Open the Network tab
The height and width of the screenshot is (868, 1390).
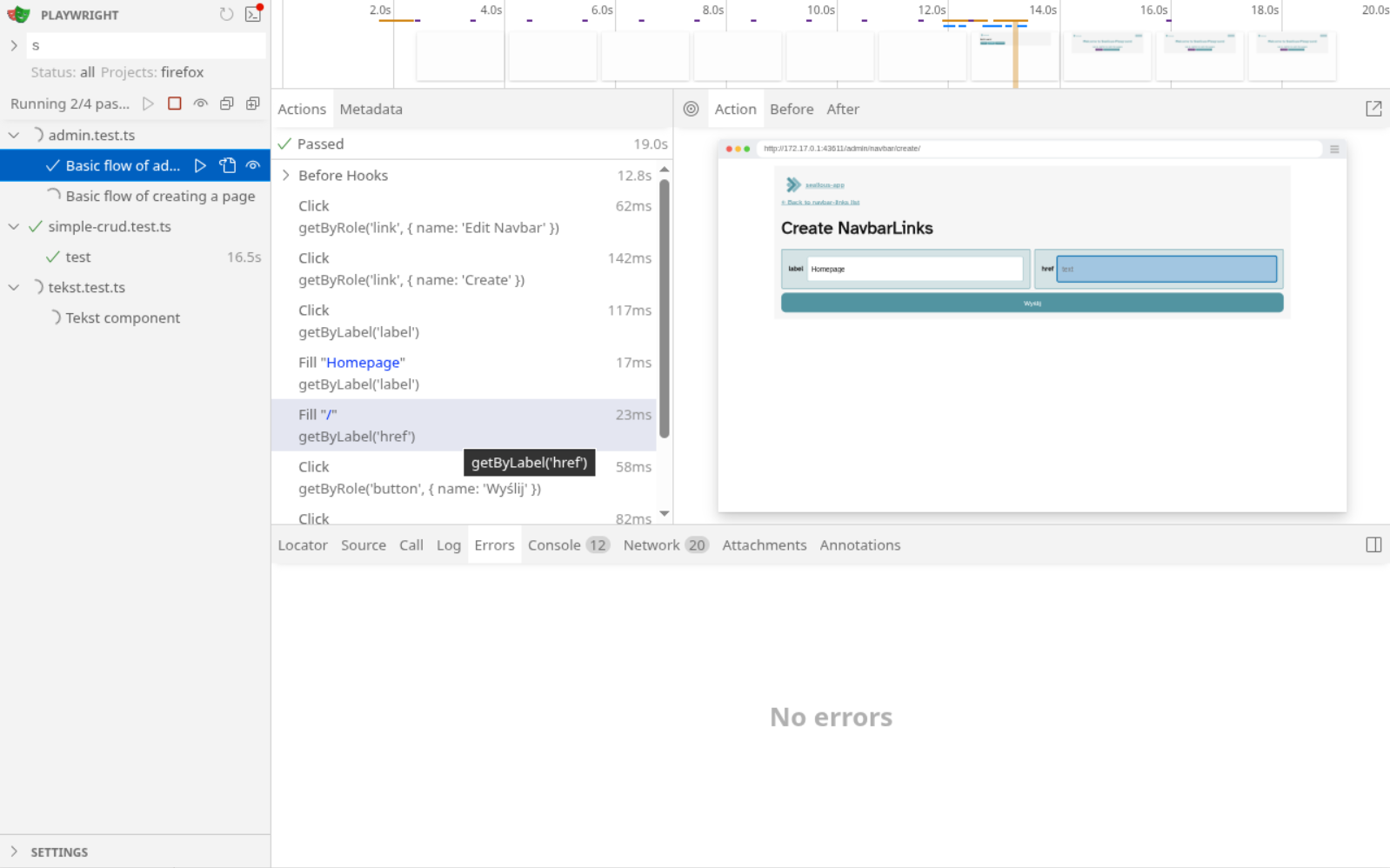point(665,544)
